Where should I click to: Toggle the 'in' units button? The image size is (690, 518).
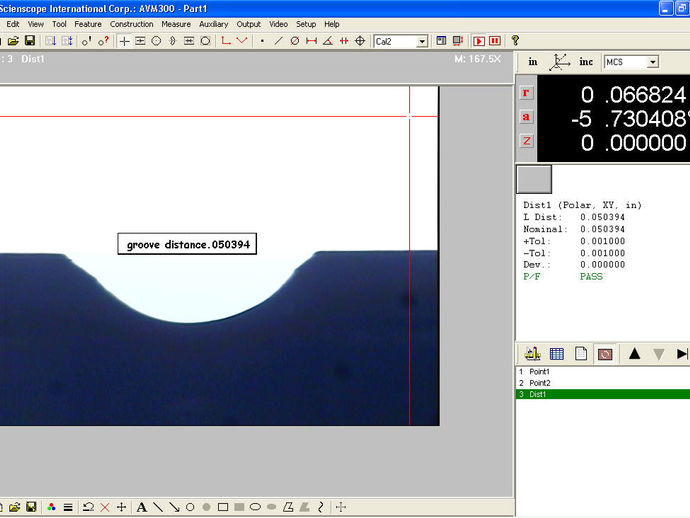[532, 62]
